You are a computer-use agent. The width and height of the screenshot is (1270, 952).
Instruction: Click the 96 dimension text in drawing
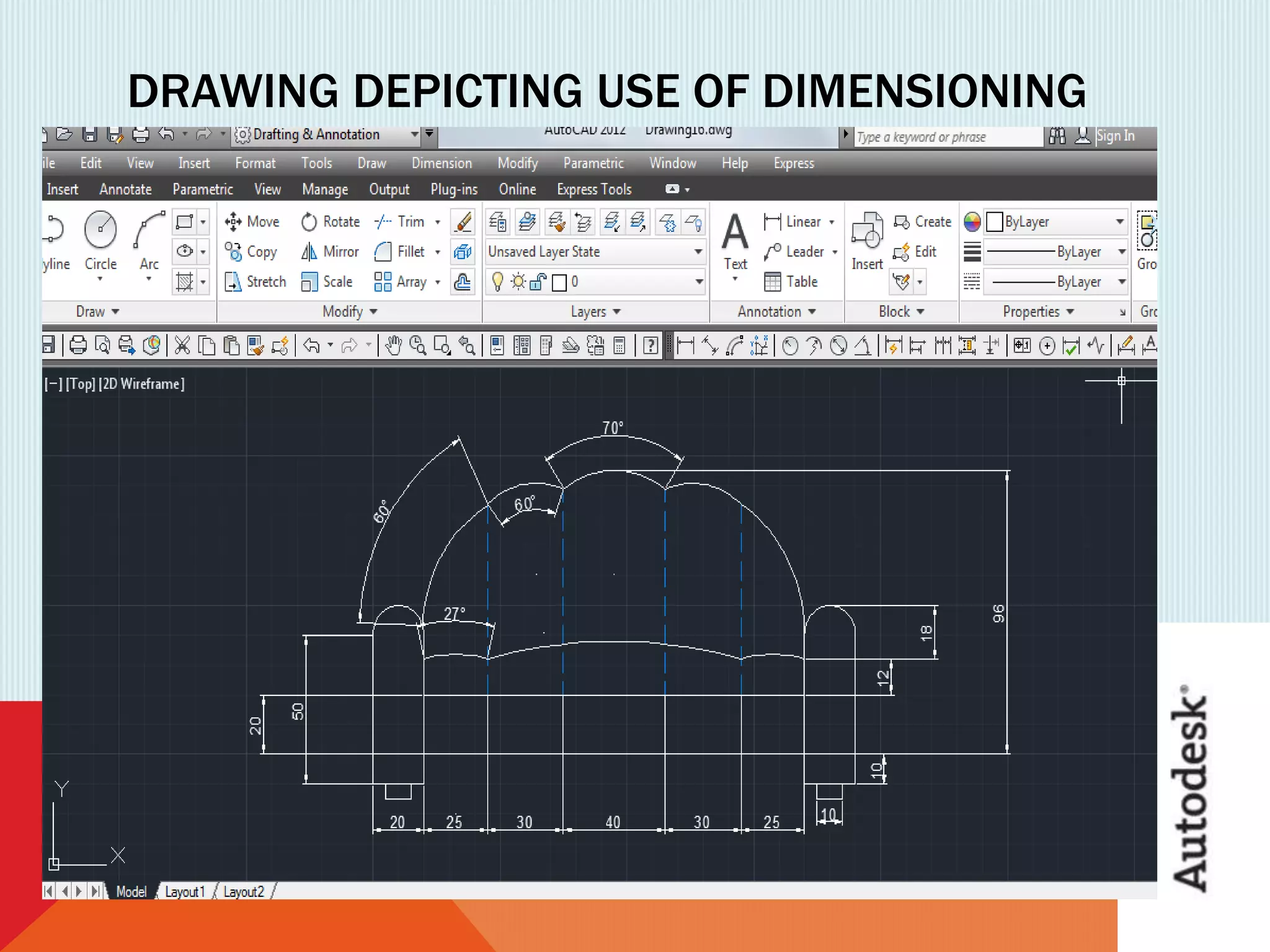point(998,614)
